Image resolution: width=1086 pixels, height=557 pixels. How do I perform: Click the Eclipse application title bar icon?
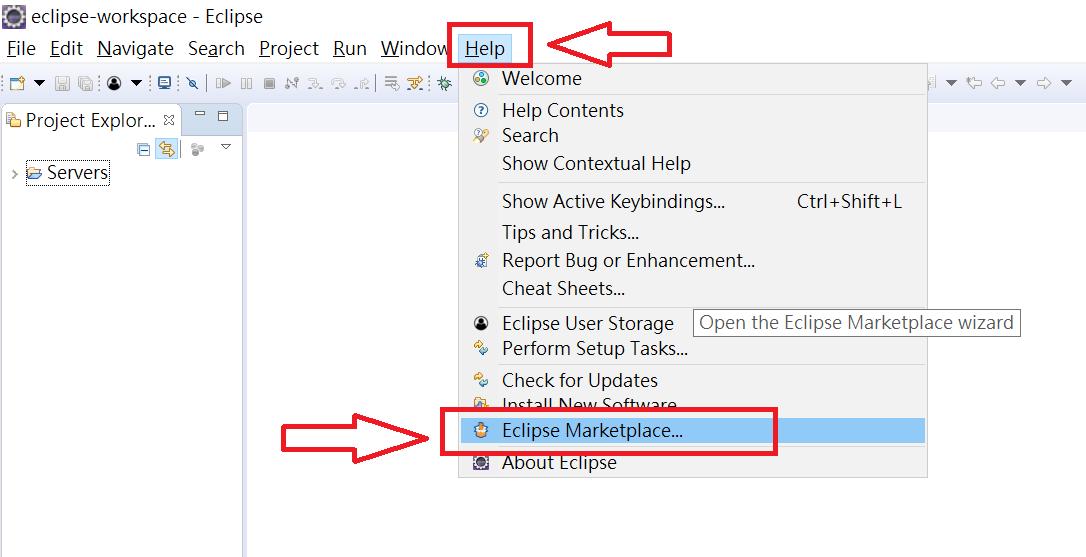point(14,16)
